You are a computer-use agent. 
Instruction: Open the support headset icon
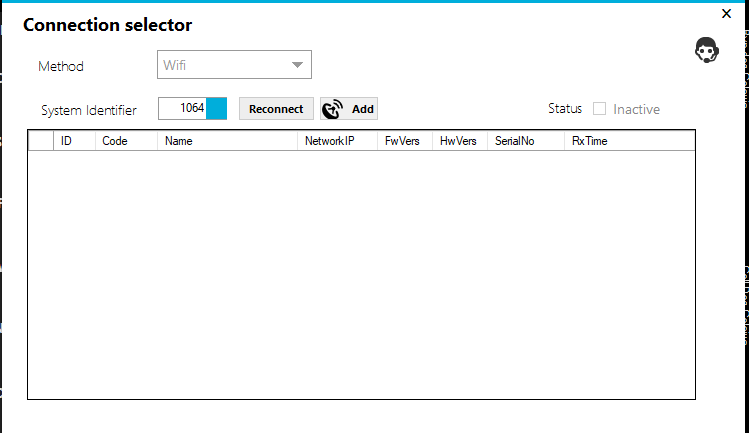(x=708, y=51)
